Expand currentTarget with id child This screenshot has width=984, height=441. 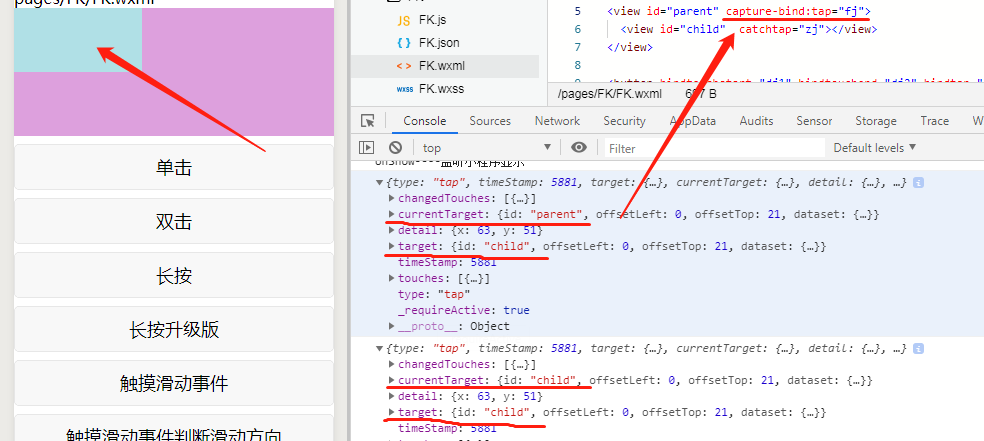pyautogui.click(x=392, y=380)
